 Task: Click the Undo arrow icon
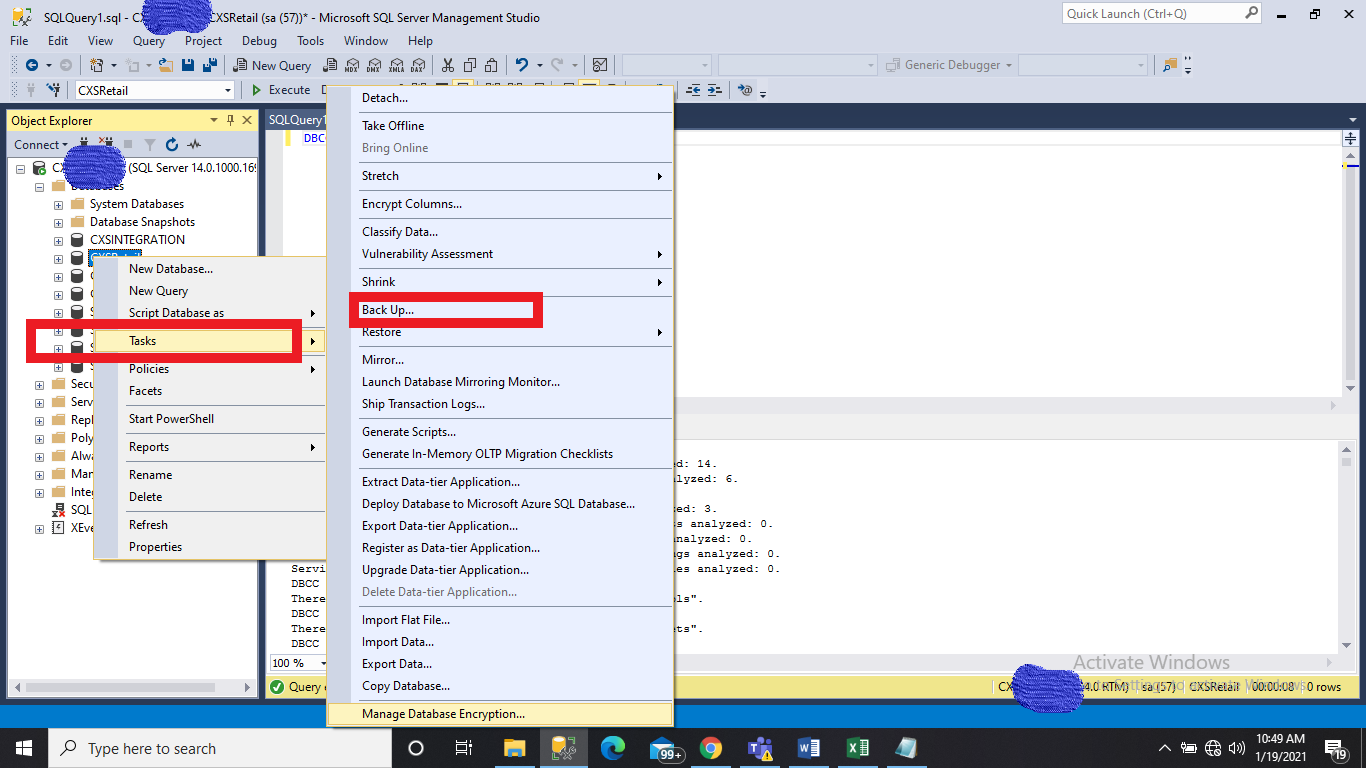tap(522, 65)
